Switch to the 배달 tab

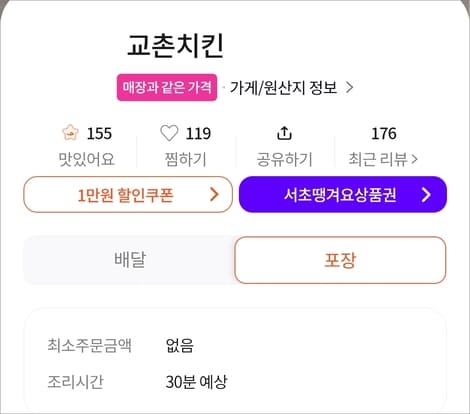pyautogui.click(x=130, y=260)
